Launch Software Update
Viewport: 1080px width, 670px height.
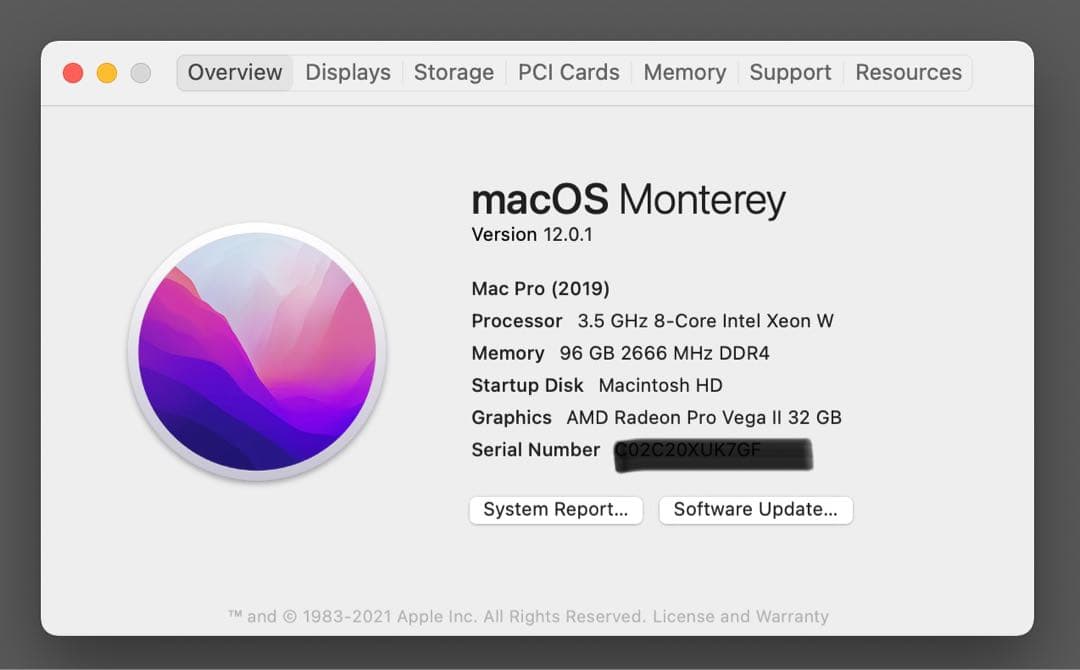coord(755,510)
